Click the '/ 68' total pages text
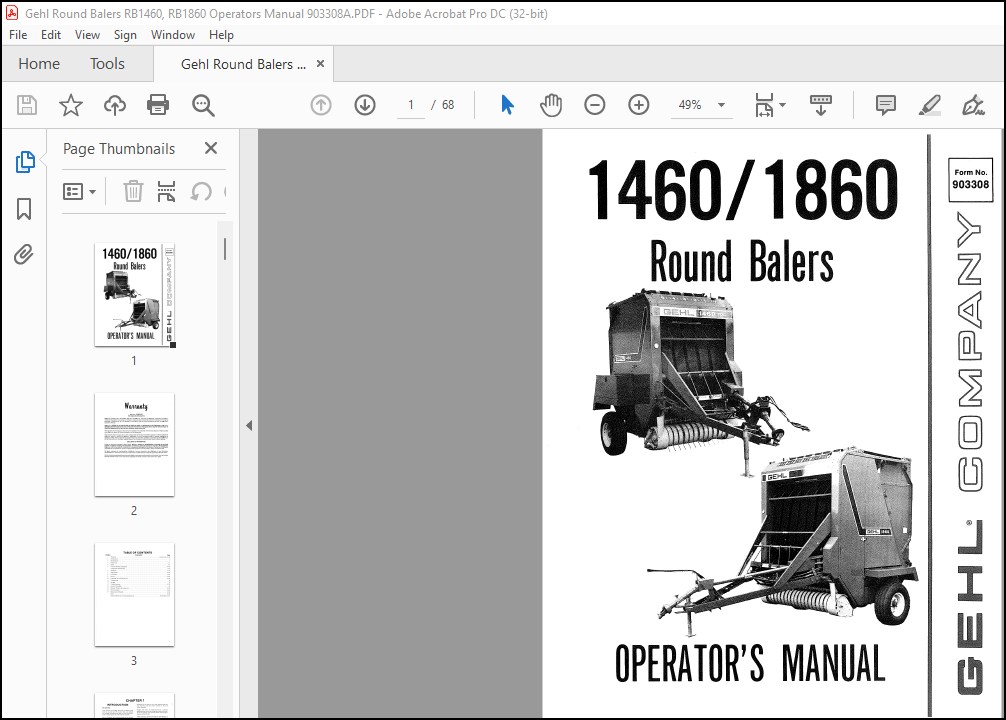Viewport: 1006px width, 720px height. click(x=443, y=105)
